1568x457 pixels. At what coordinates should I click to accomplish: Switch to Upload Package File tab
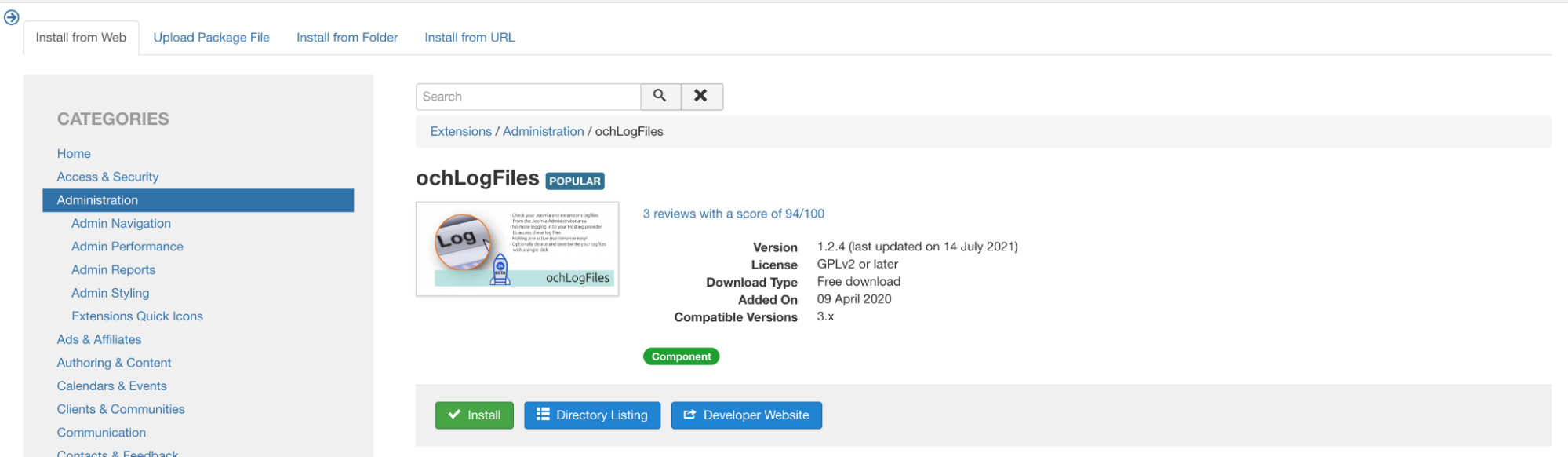(211, 37)
